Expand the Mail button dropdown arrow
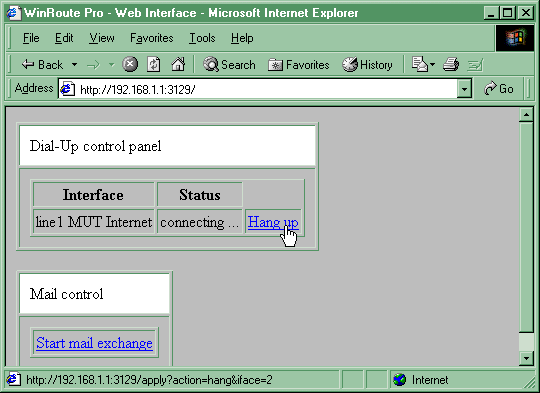The height and width of the screenshot is (393, 540). pyautogui.click(x=433, y=64)
